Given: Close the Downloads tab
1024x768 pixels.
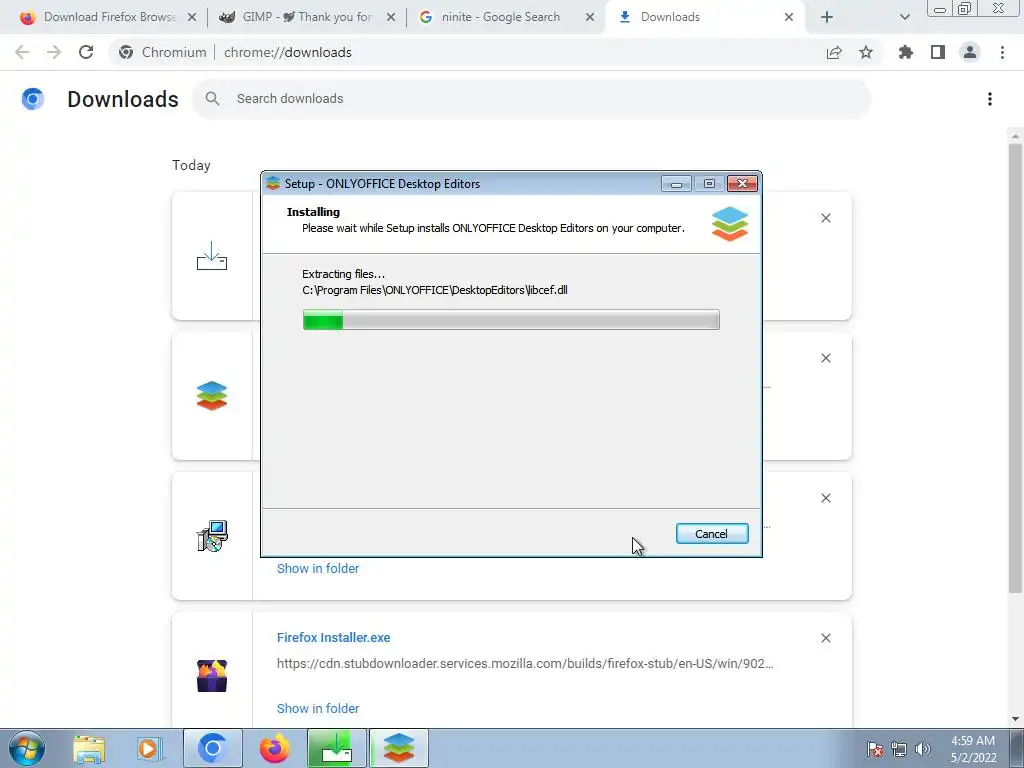Looking at the screenshot, I should tap(789, 18).
